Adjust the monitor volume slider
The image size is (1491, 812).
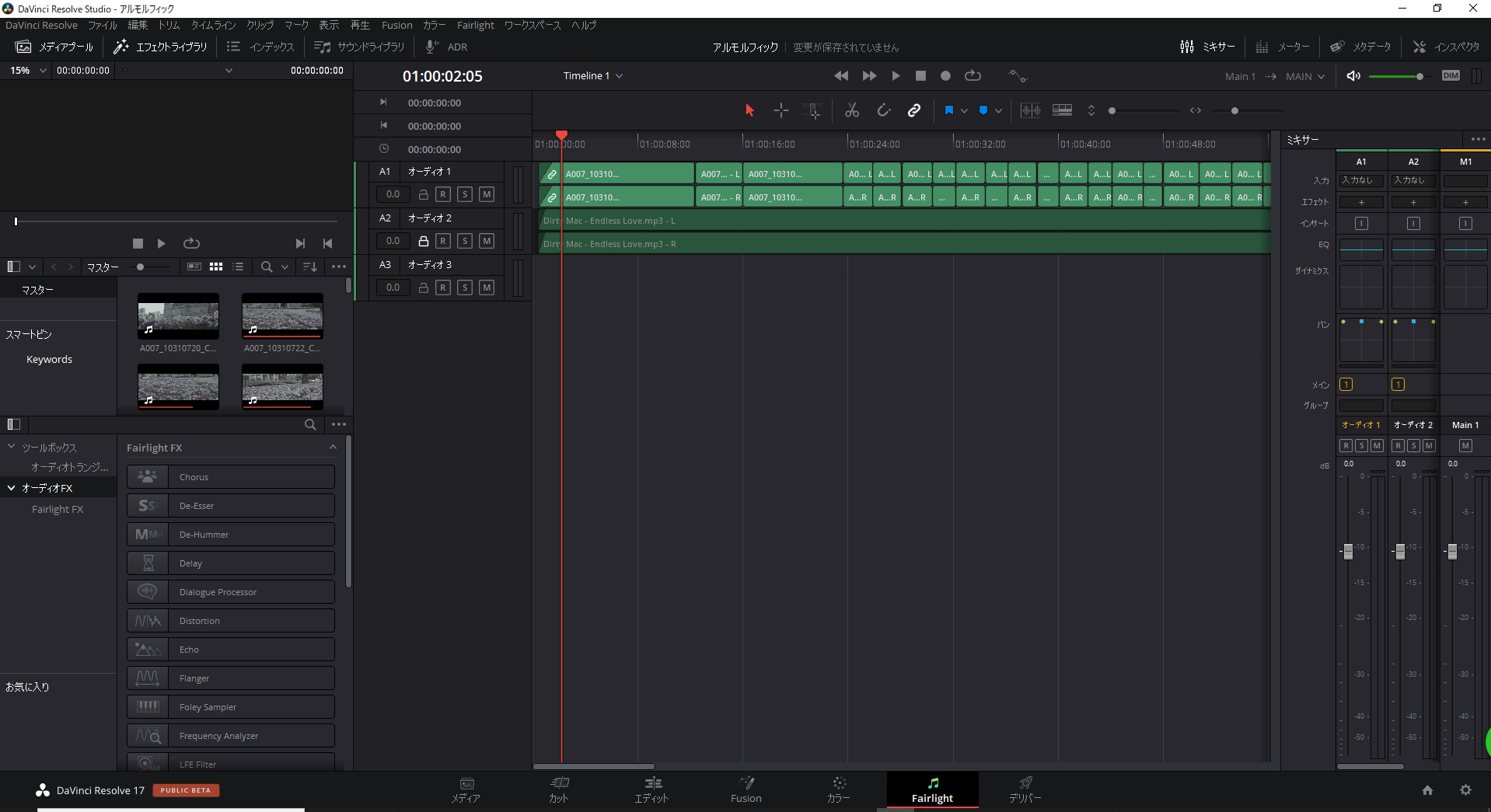point(1419,76)
